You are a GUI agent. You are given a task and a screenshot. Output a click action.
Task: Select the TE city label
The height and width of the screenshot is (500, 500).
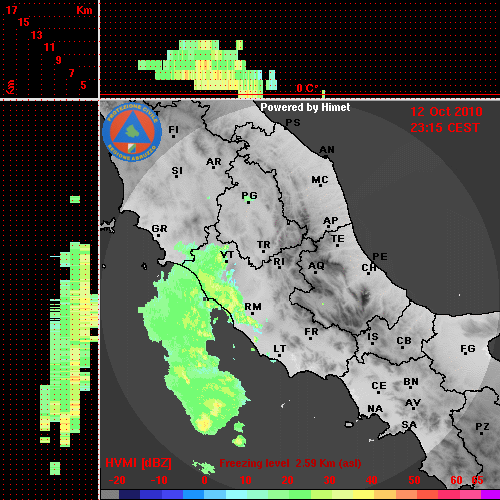click(338, 239)
